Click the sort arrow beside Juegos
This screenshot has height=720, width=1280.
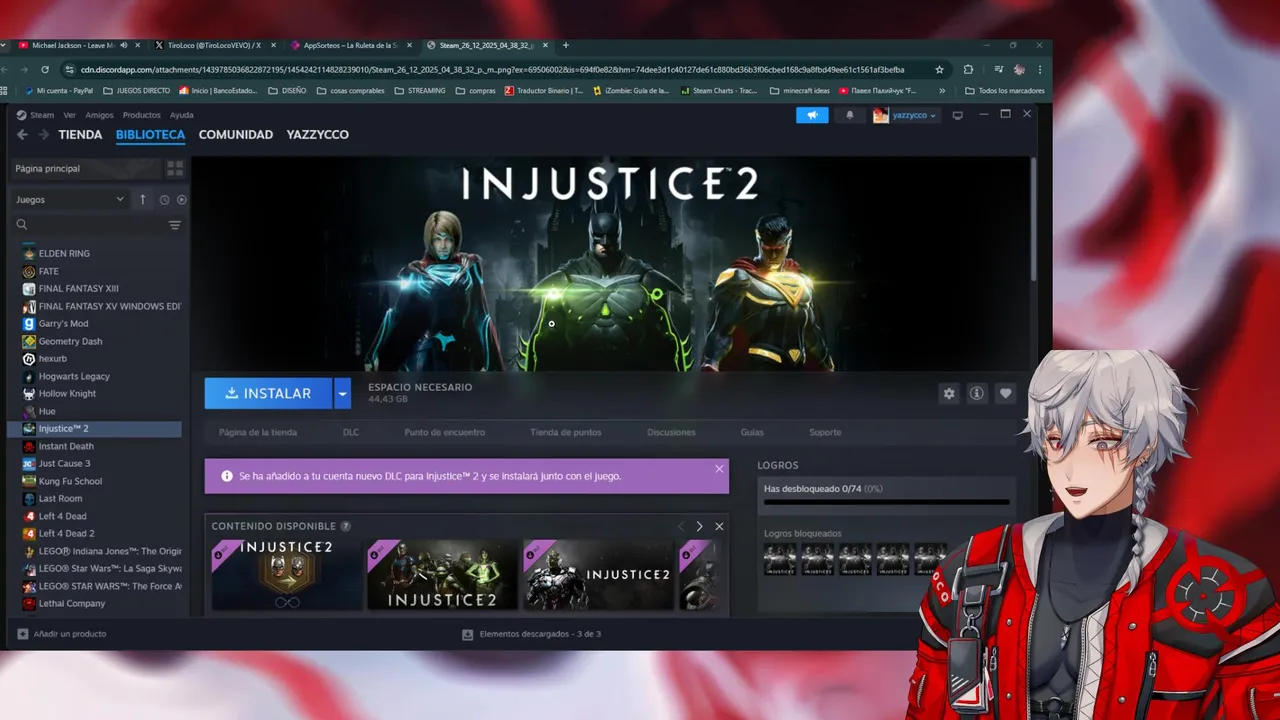[x=143, y=199]
